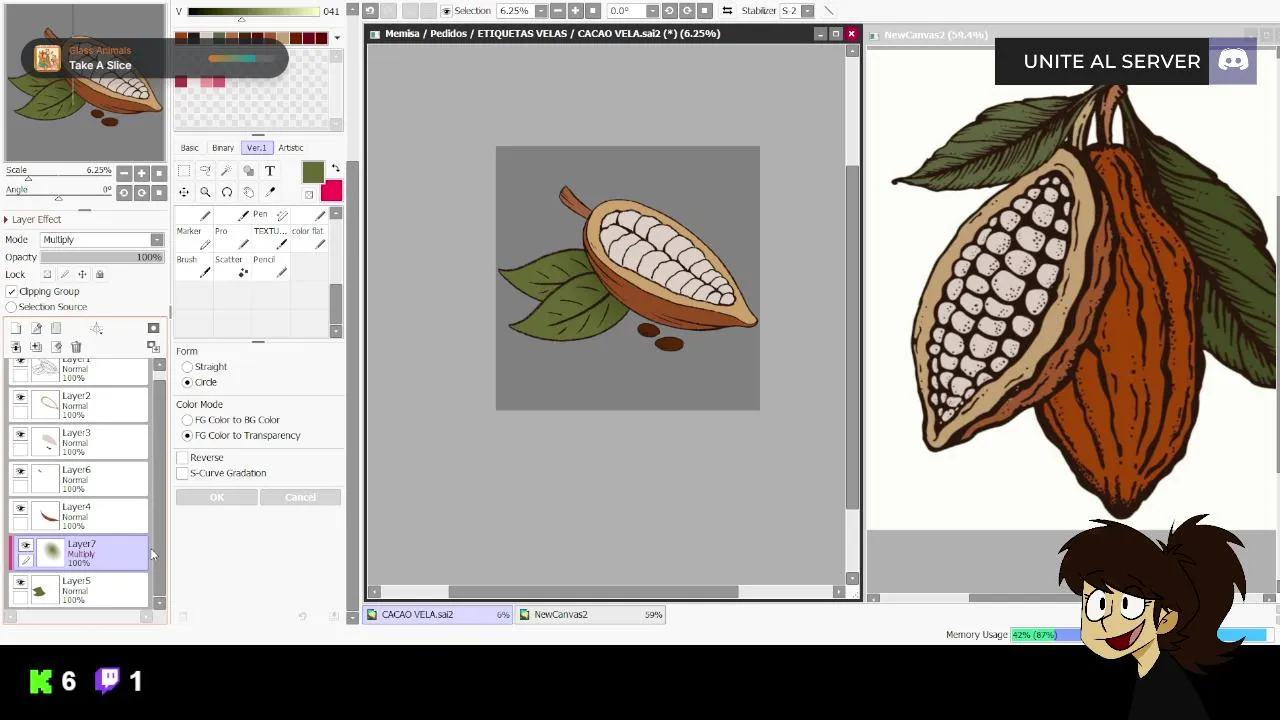This screenshot has height=720, width=1280.
Task: Select the Lasso tool
Action: click(205, 171)
